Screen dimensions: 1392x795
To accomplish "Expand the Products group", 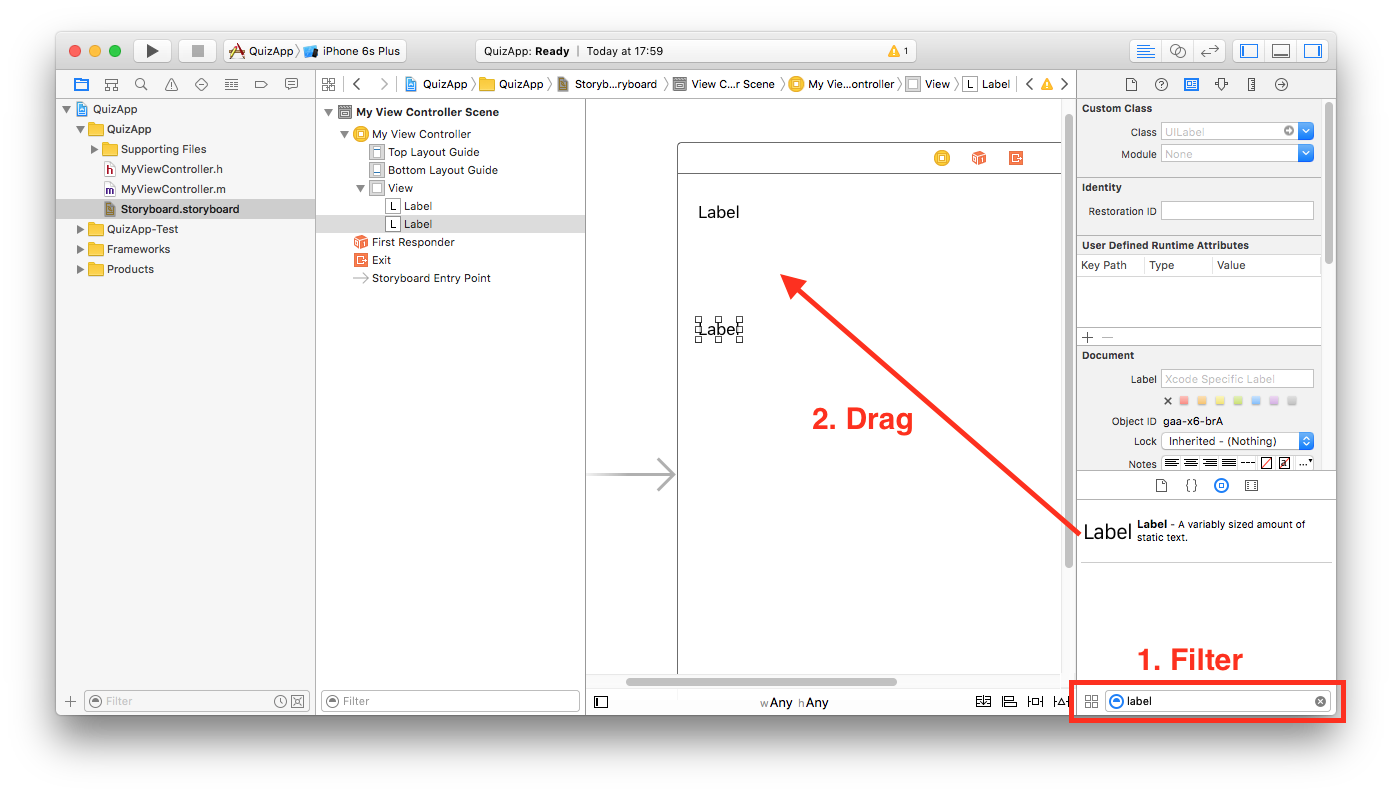I will [x=80, y=269].
